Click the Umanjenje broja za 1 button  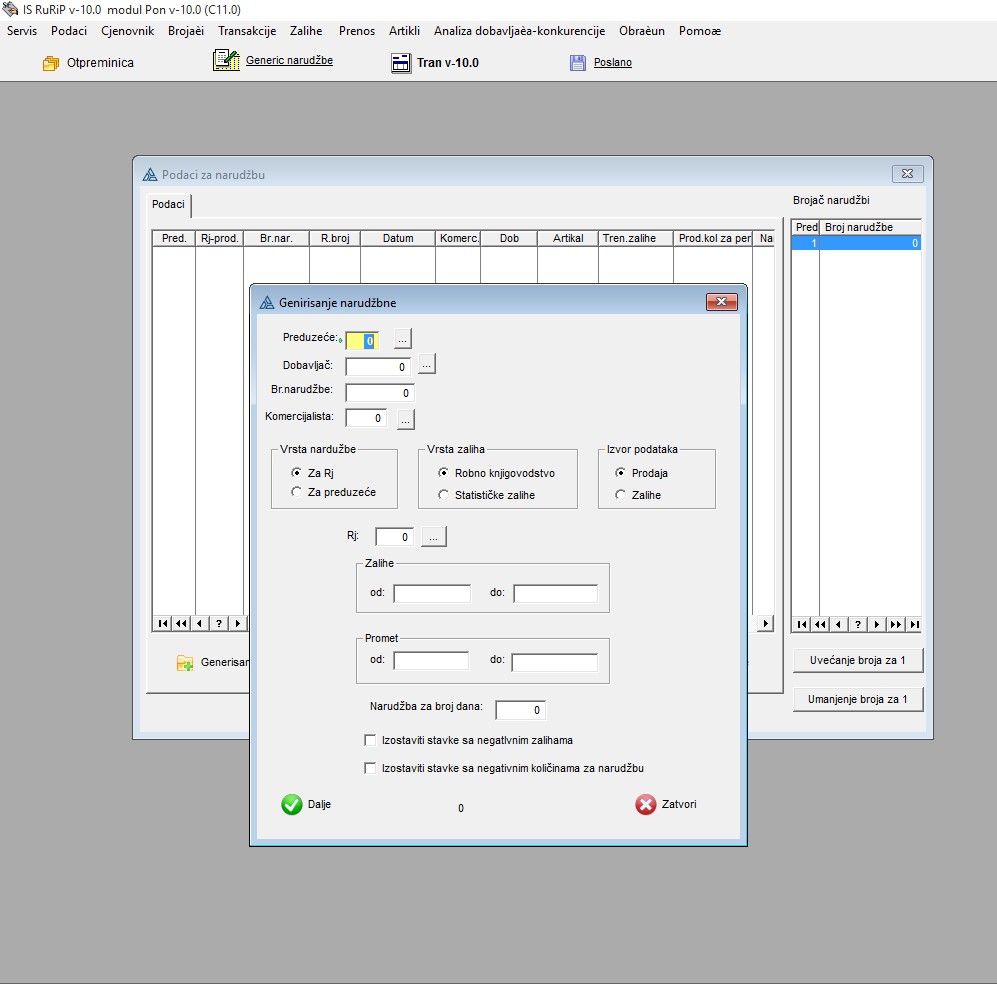pyautogui.click(x=857, y=699)
